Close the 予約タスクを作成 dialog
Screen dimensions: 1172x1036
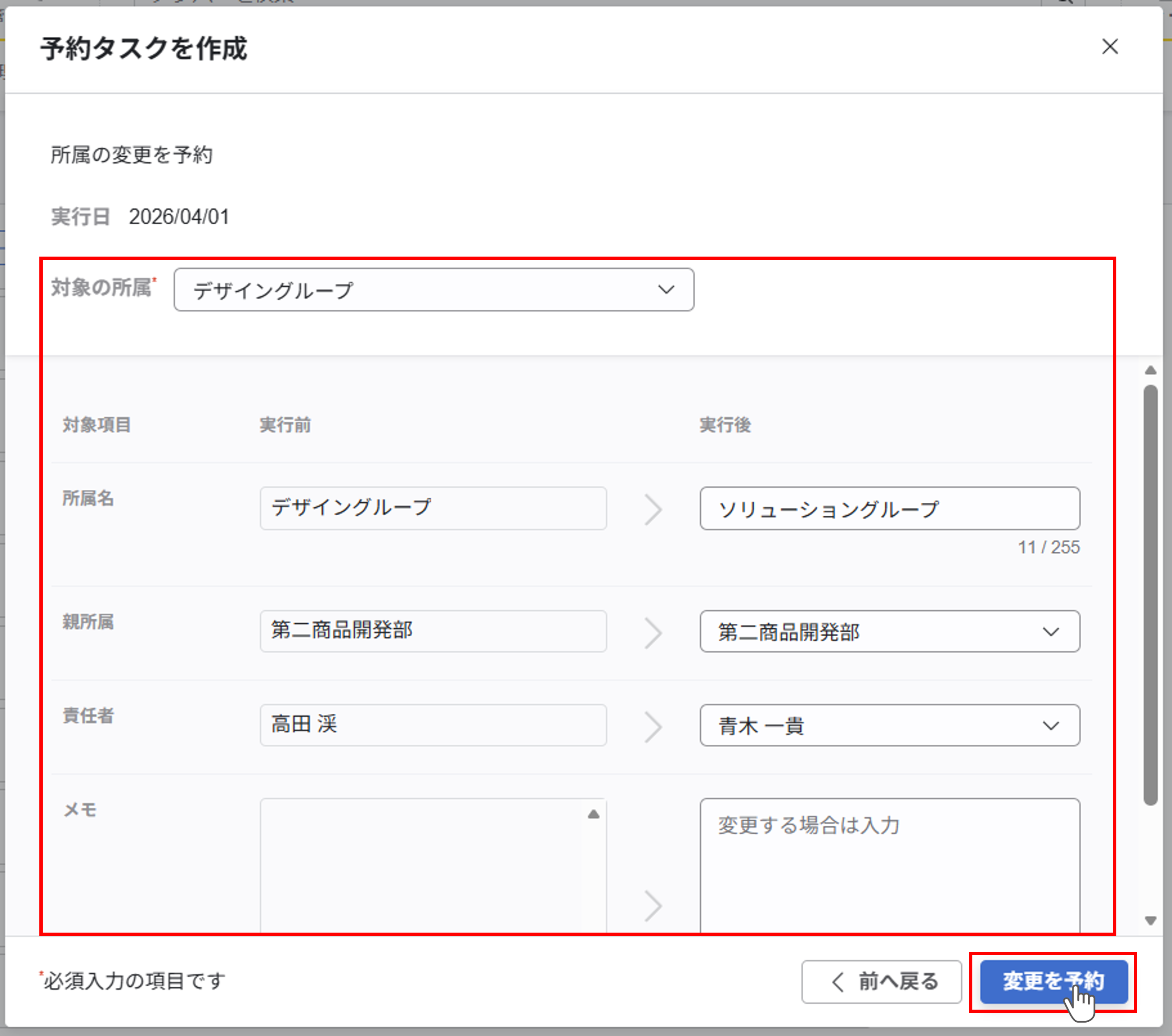coord(1110,46)
